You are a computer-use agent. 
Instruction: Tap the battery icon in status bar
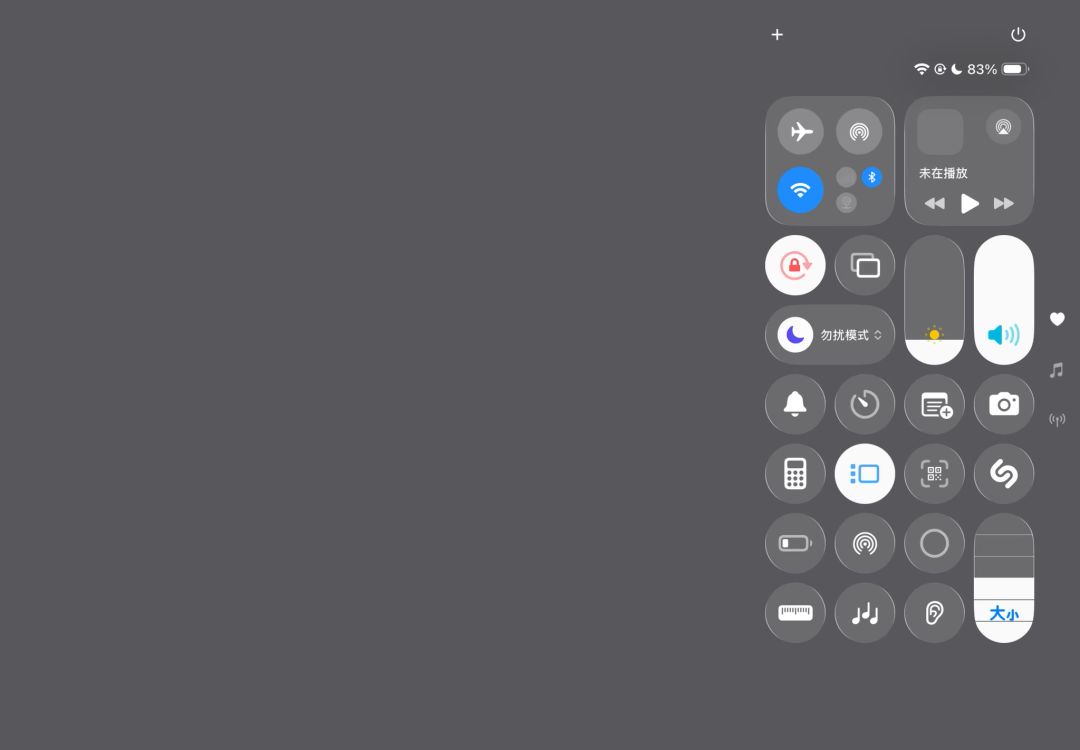tap(1015, 69)
